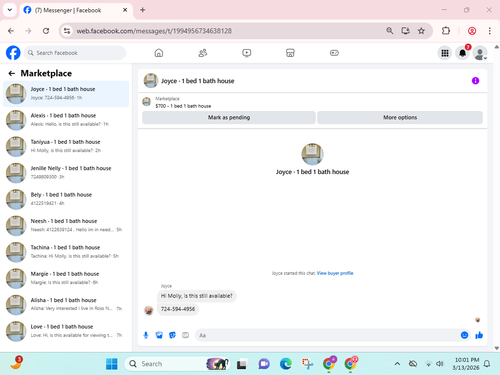
Task: Open Alexis conversation
Action: pos(66,120)
